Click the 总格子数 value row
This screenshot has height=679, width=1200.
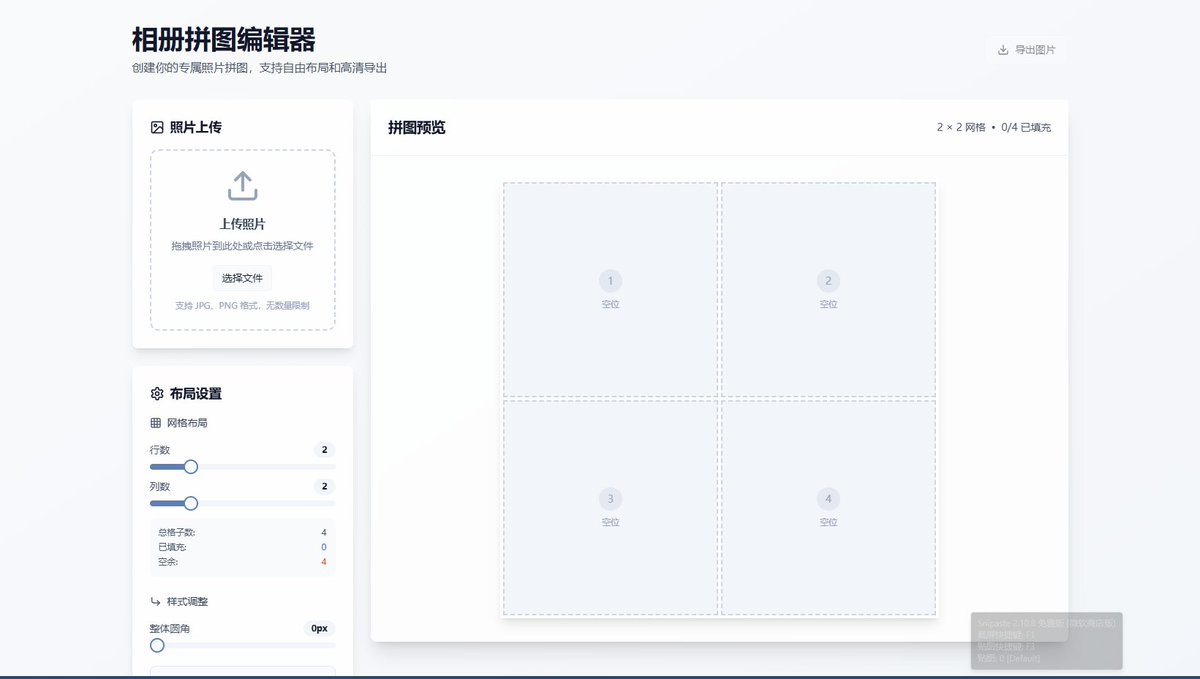pyautogui.click(x=242, y=532)
